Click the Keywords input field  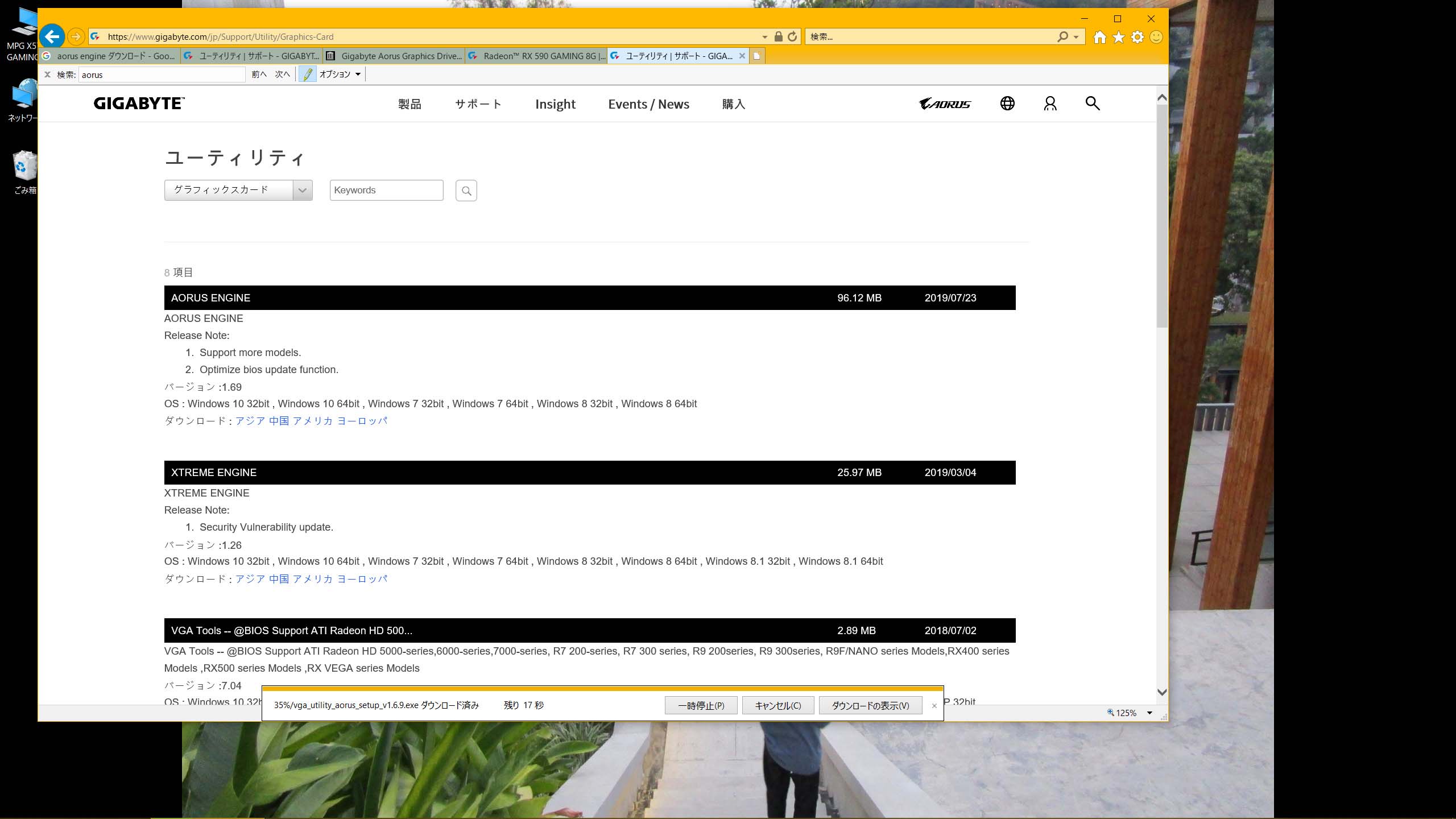pos(387,191)
